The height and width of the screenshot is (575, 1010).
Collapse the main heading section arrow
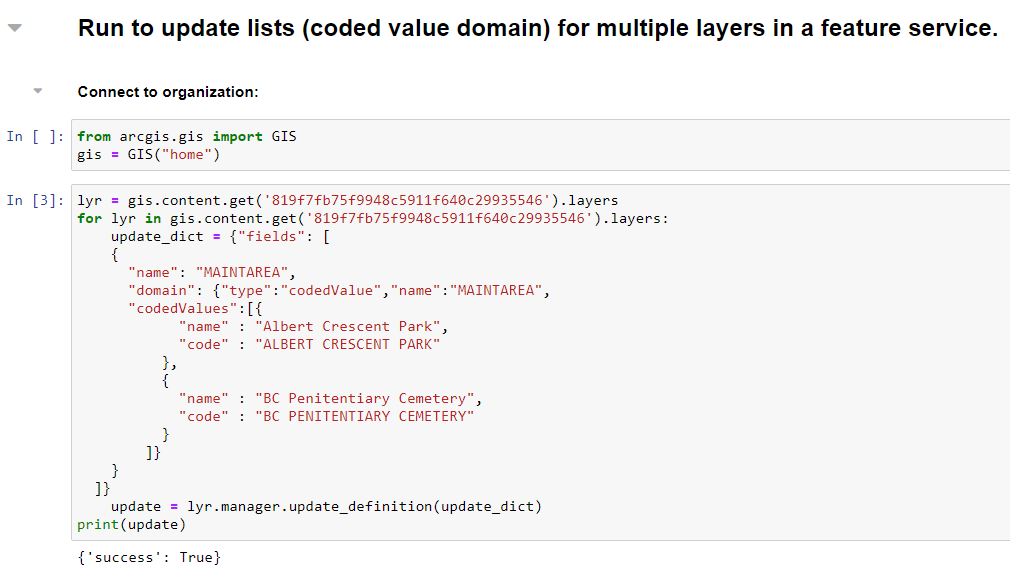(x=15, y=28)
